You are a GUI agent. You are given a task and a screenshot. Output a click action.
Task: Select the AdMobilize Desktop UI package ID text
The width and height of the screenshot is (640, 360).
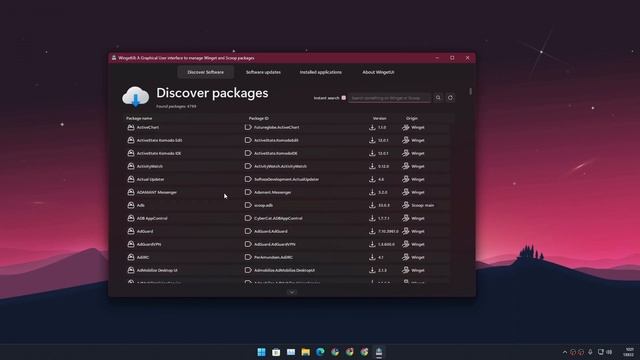click(284, 270)
